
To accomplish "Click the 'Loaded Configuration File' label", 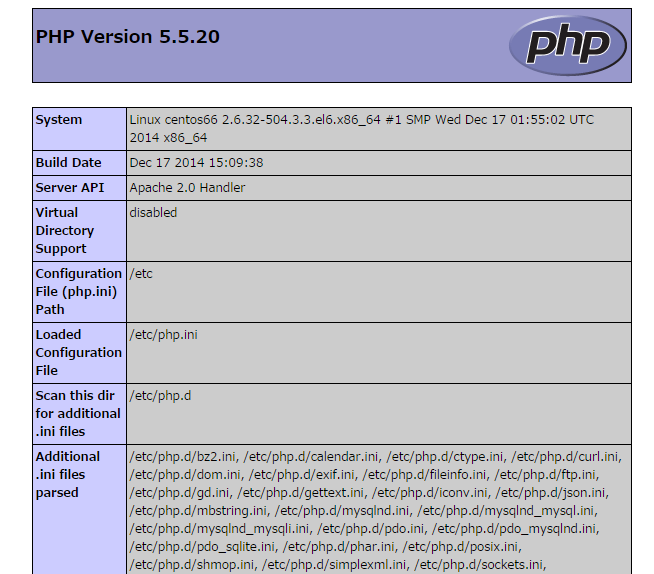I will [x=78, y=352].
